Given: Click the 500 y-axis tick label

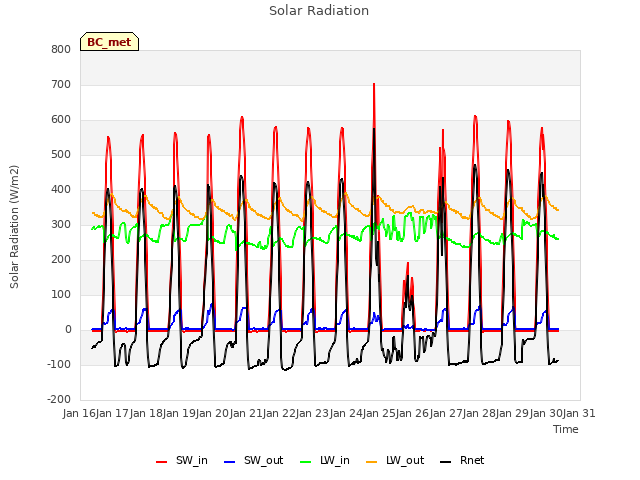Looking at the screenshot, I should tap(61, 155).
